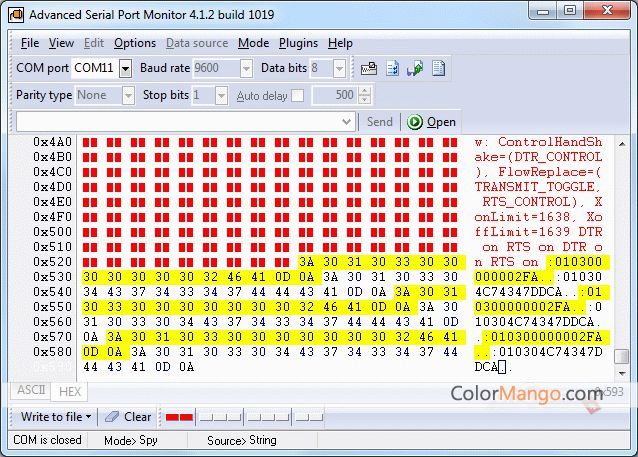Click the scrollbar down arrow
The height and width of the screenshot is (457, 638).
click(x=622, y=373)
